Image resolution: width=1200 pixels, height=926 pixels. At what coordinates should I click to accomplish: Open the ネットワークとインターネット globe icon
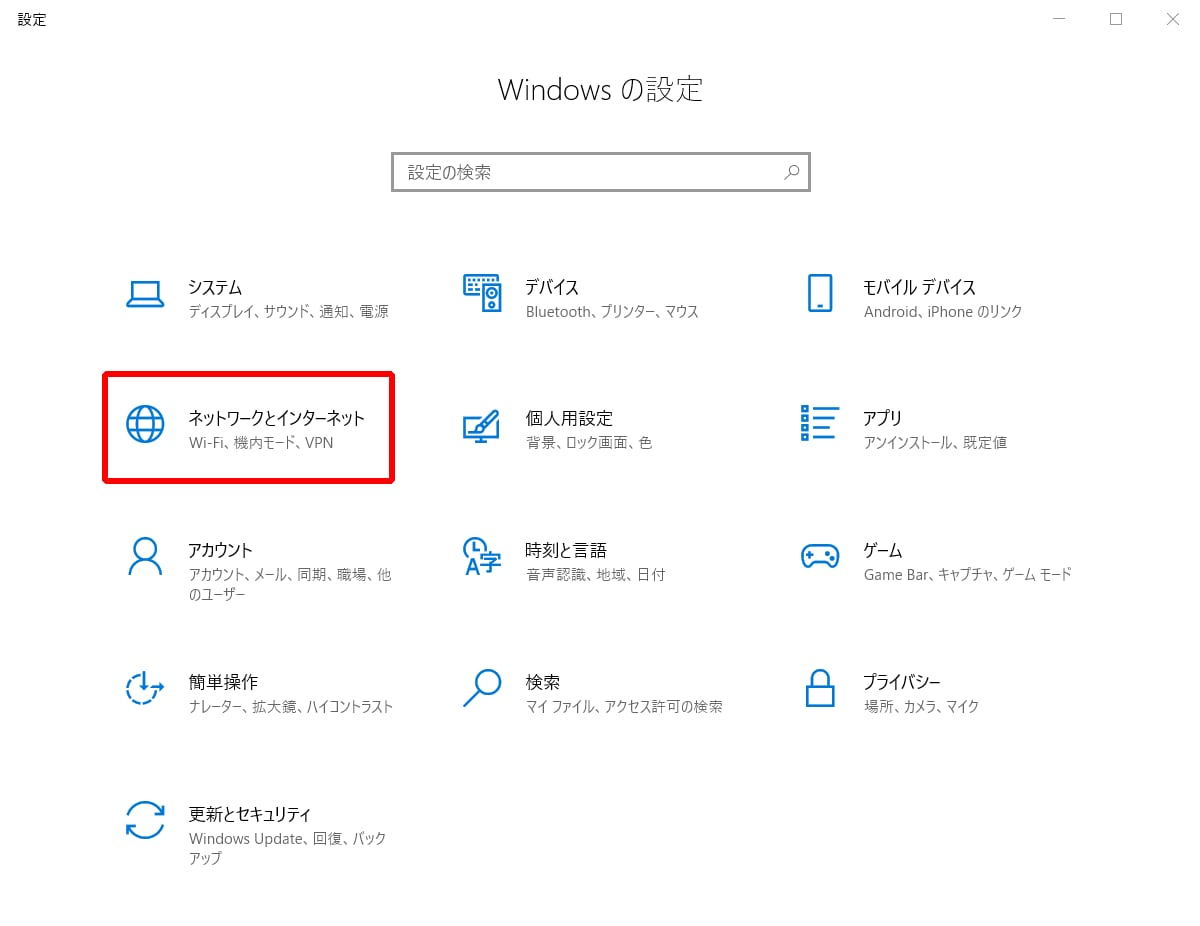click(145, 424)
